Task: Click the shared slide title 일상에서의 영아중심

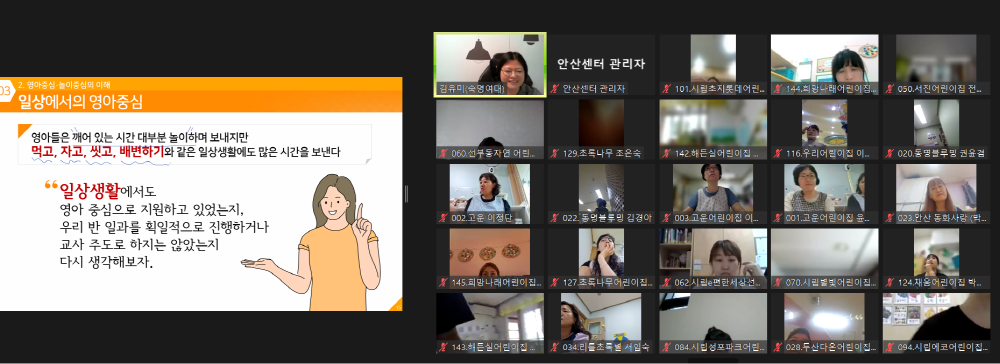Action: tap(80, 101)
